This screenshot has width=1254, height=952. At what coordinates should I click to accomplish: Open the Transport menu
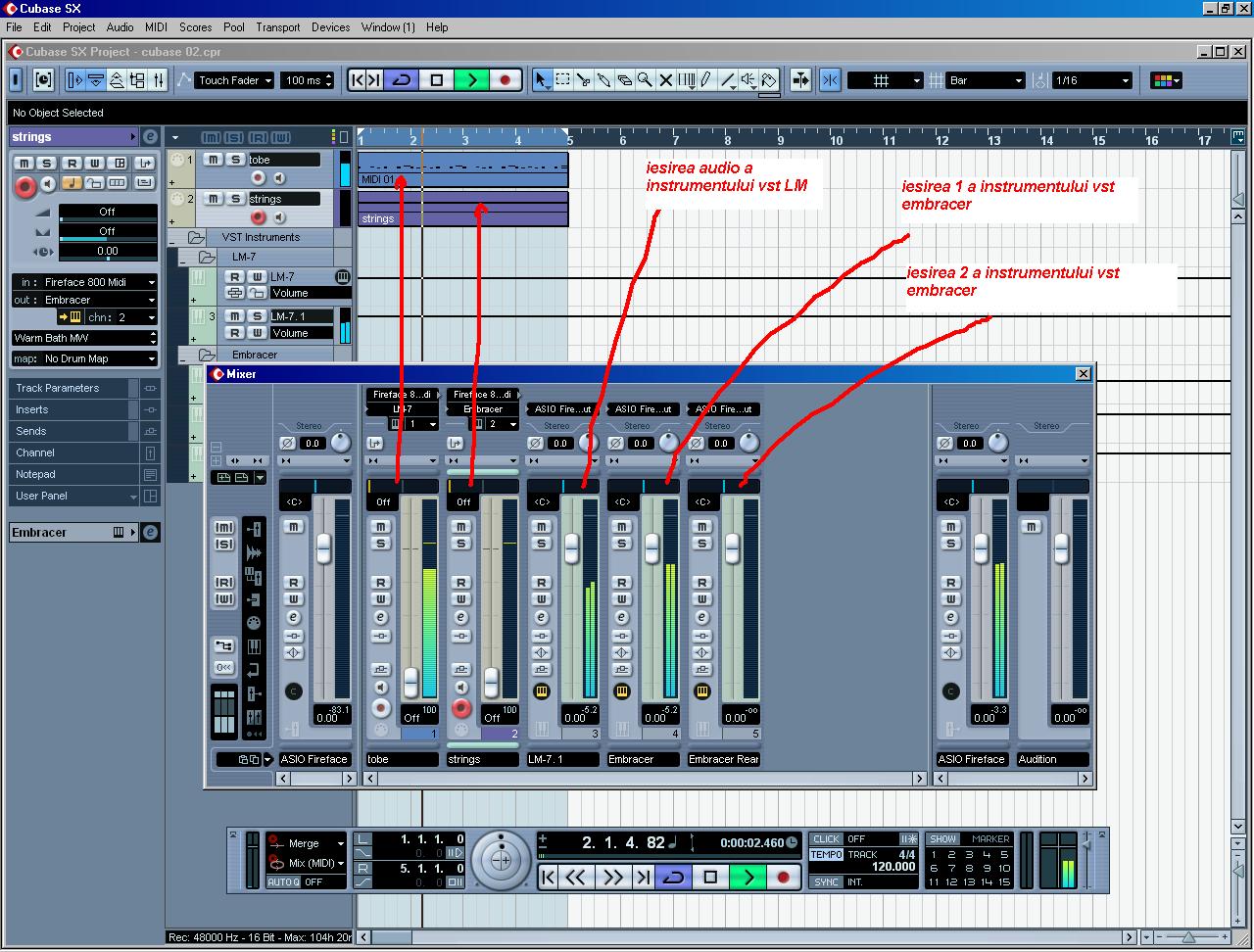[278, 27]
